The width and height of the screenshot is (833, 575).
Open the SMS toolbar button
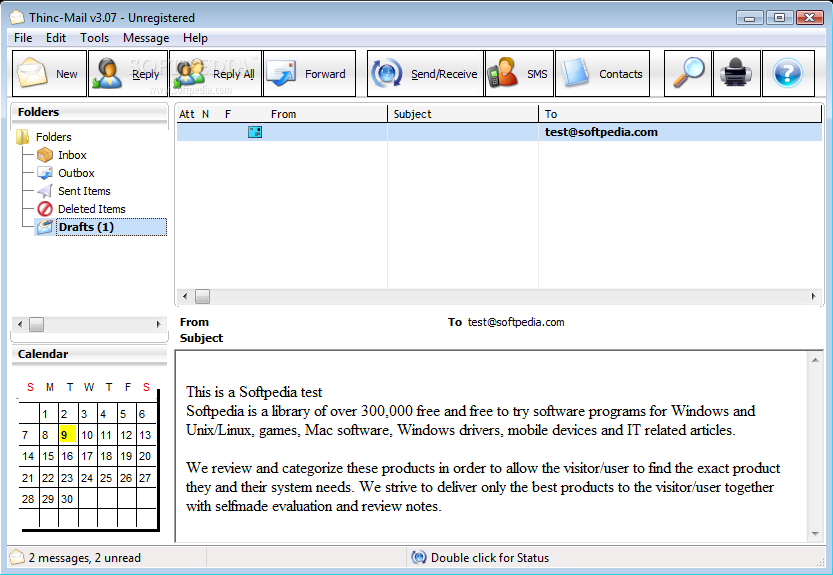click(519, 73)
